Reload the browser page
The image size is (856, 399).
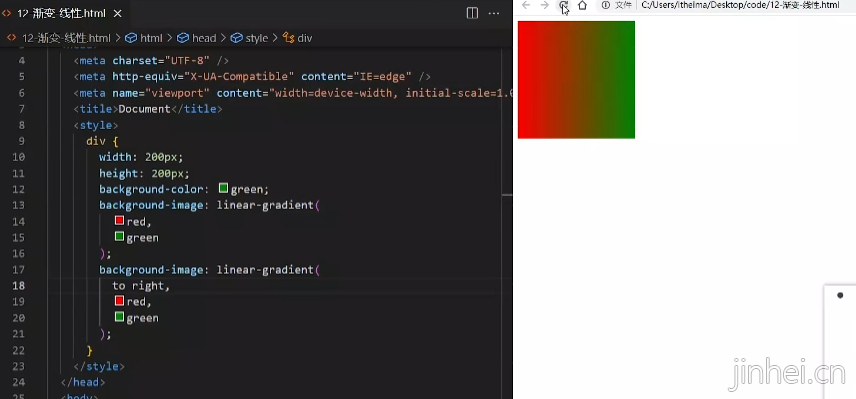pyautogui.click(x=563, y=5)
